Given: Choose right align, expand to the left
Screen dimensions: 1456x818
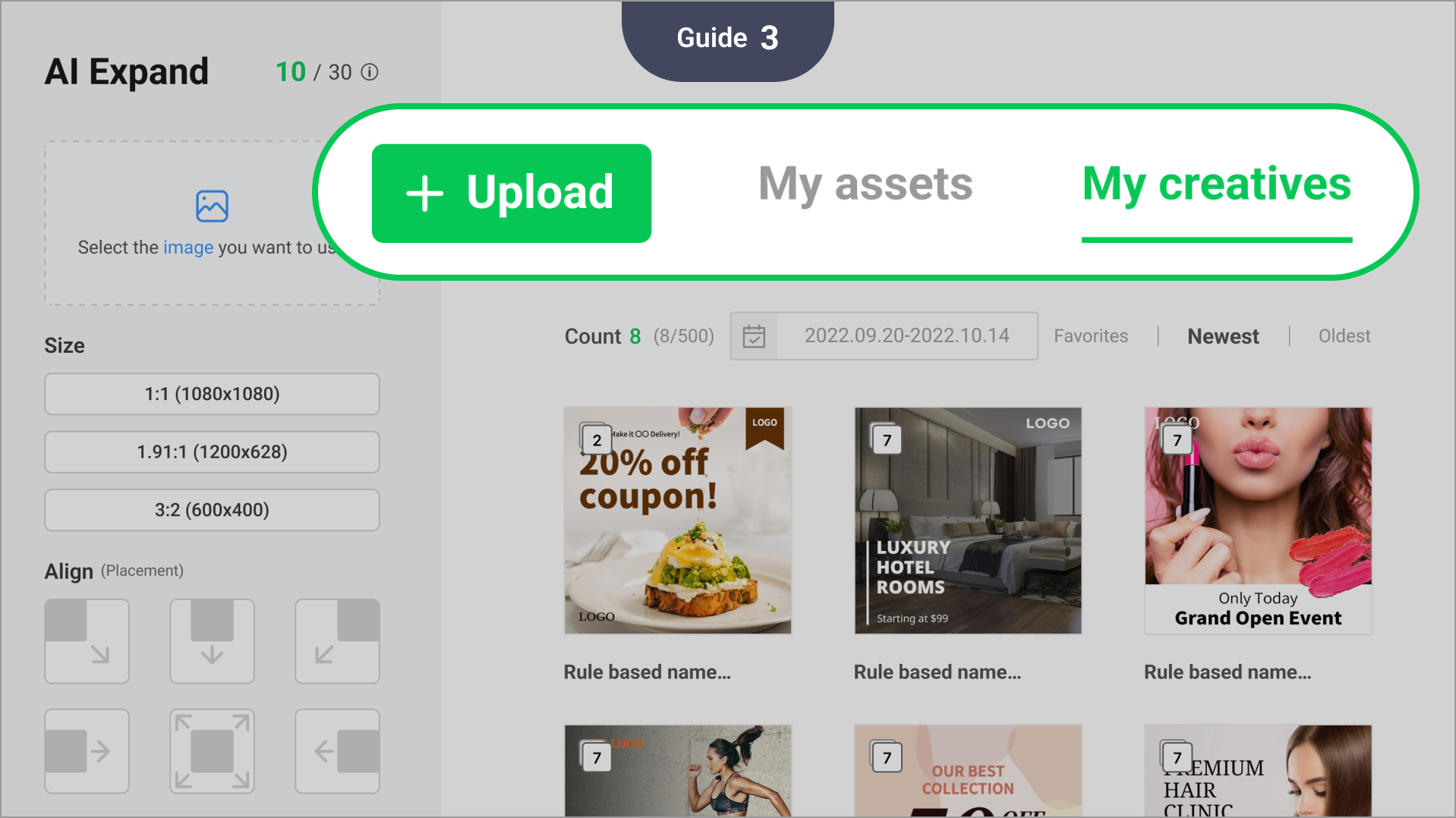Looking at the screenshot, I should [x=337, y=751].
